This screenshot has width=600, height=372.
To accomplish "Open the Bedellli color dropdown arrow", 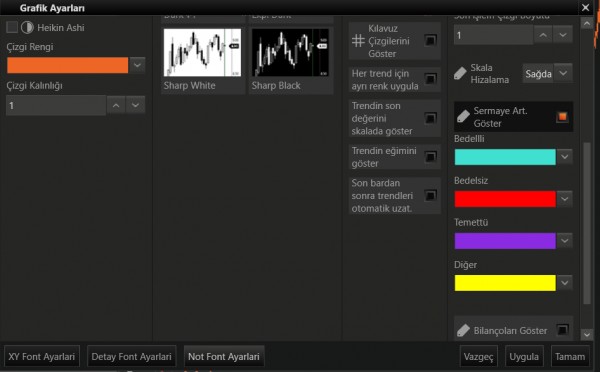I will [x=565, y=157].
